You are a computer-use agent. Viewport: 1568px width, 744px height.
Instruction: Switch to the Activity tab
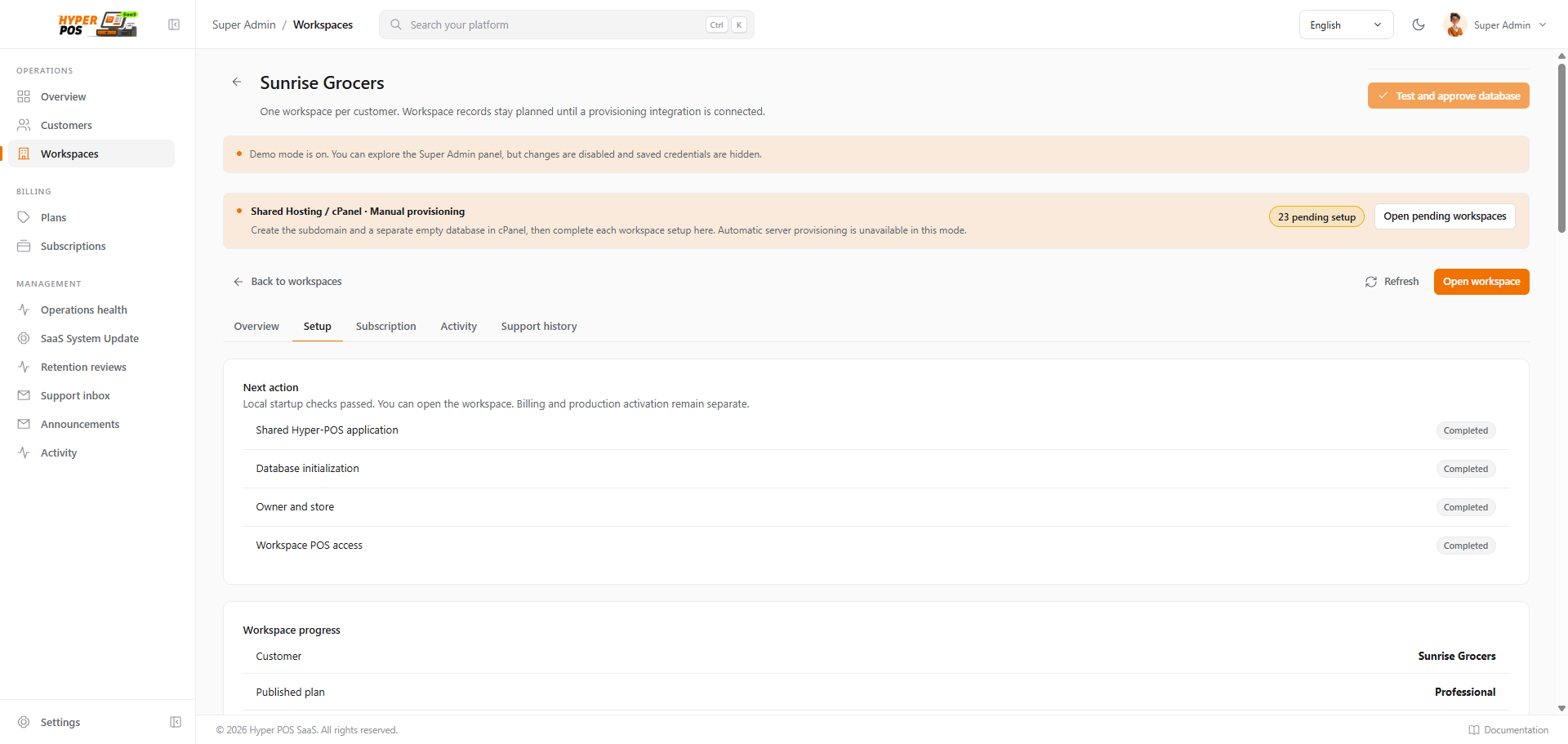click(459, 326)
